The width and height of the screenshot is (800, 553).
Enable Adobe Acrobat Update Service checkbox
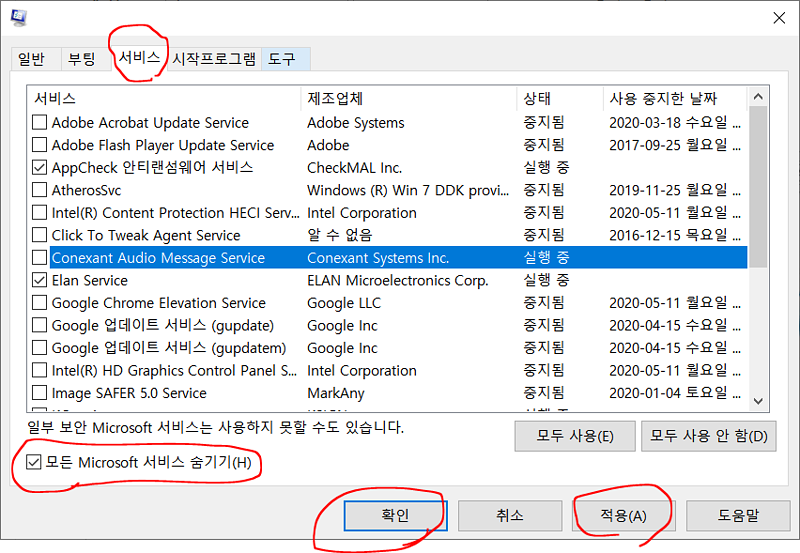[39, 122]
